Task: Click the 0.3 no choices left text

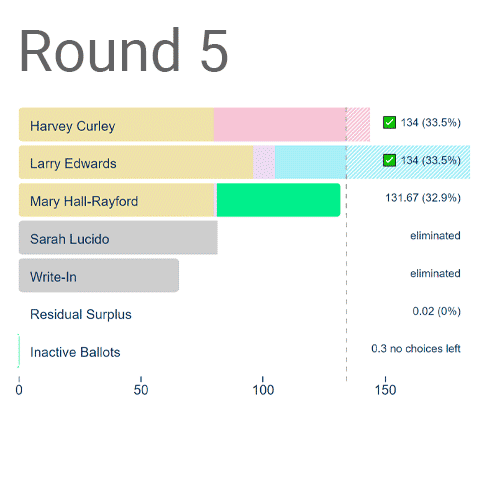Action: tap(416, 349)
